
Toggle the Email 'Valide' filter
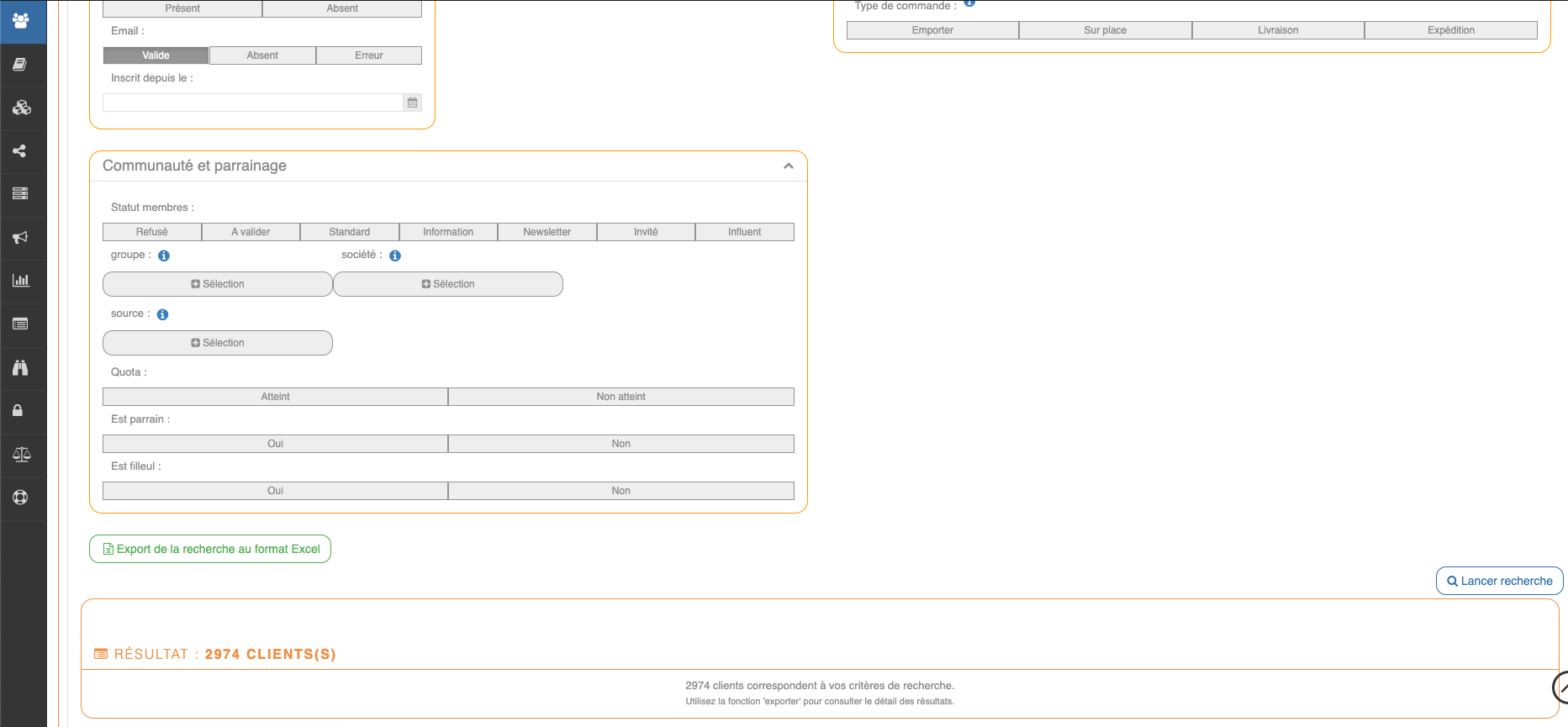point(156,55)
